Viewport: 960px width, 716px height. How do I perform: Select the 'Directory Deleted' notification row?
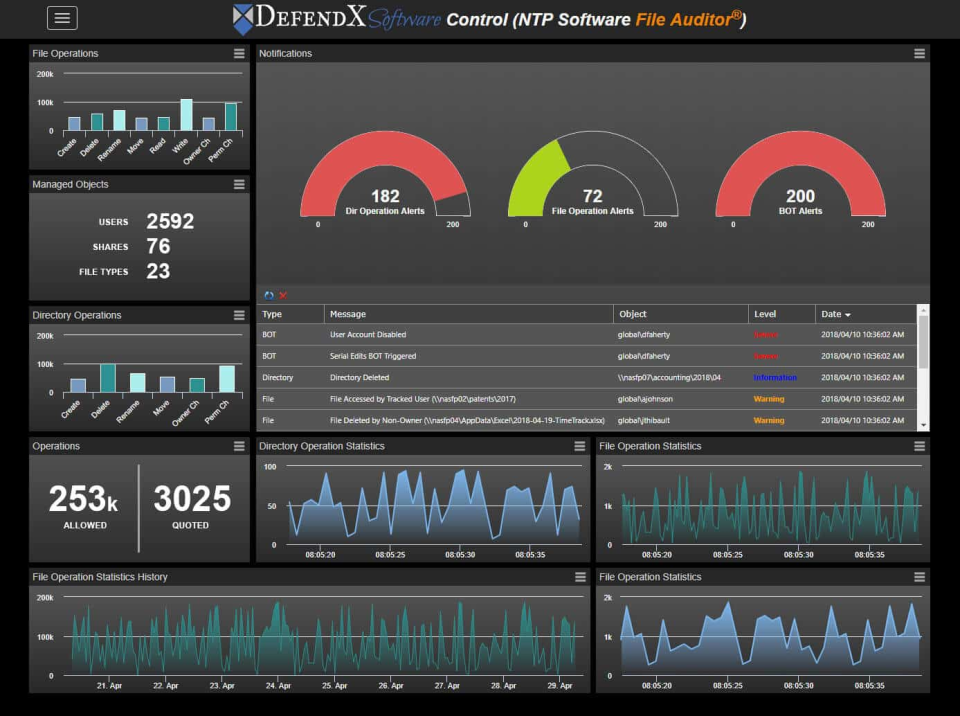[587, 377]
